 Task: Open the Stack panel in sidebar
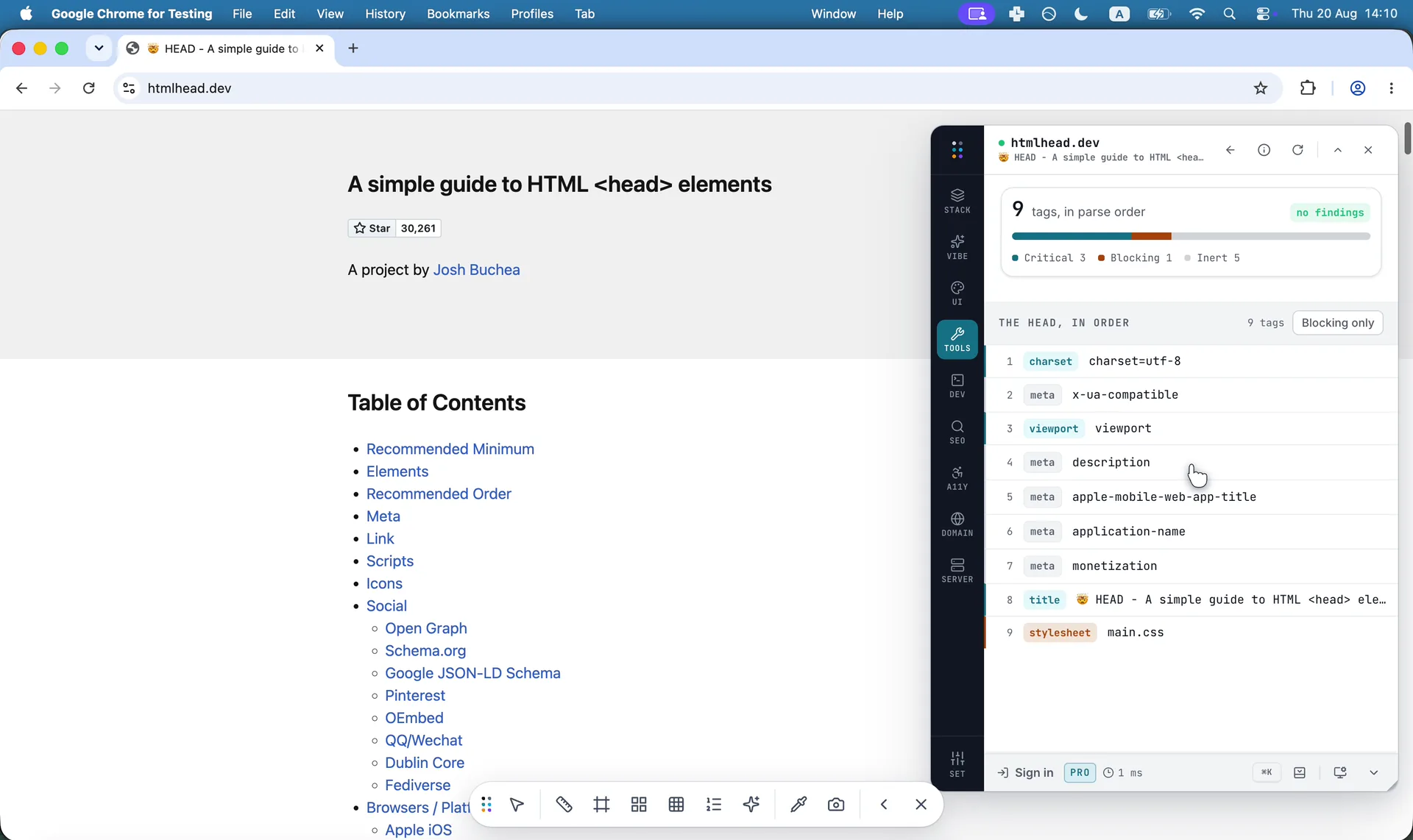[x=957, y=201]
